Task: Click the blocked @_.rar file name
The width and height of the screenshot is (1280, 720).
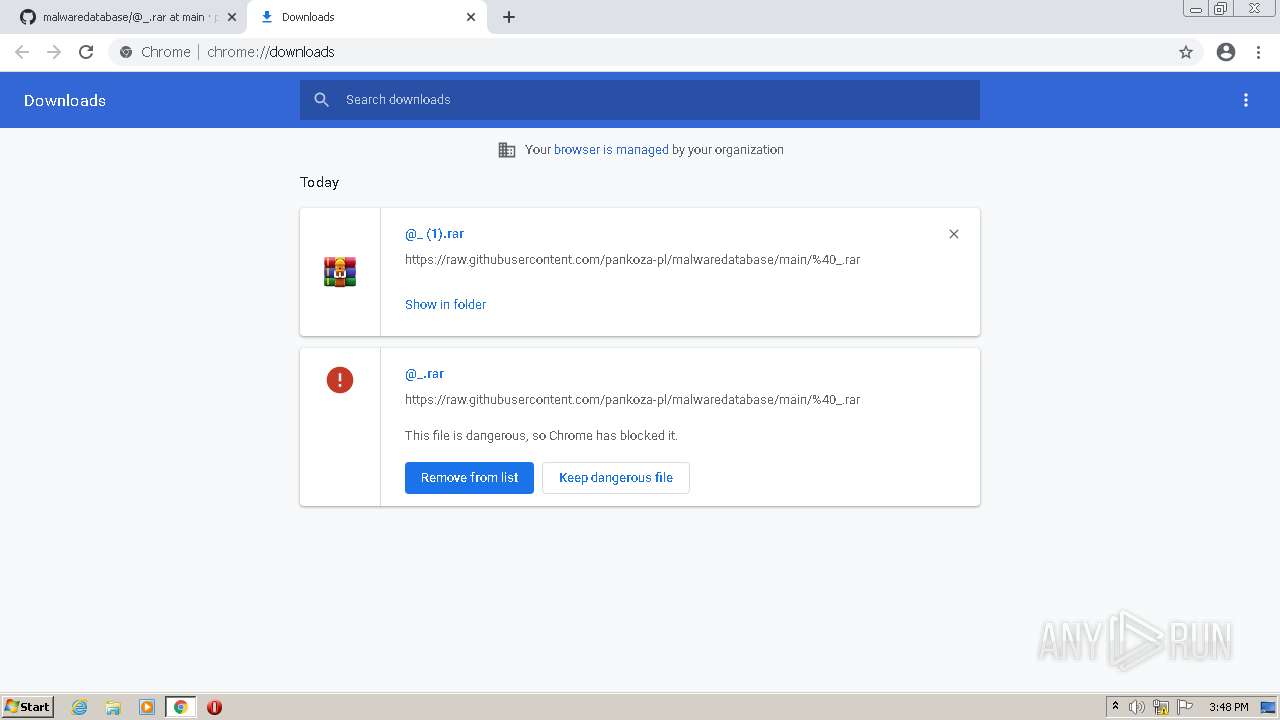Action: 424,374
